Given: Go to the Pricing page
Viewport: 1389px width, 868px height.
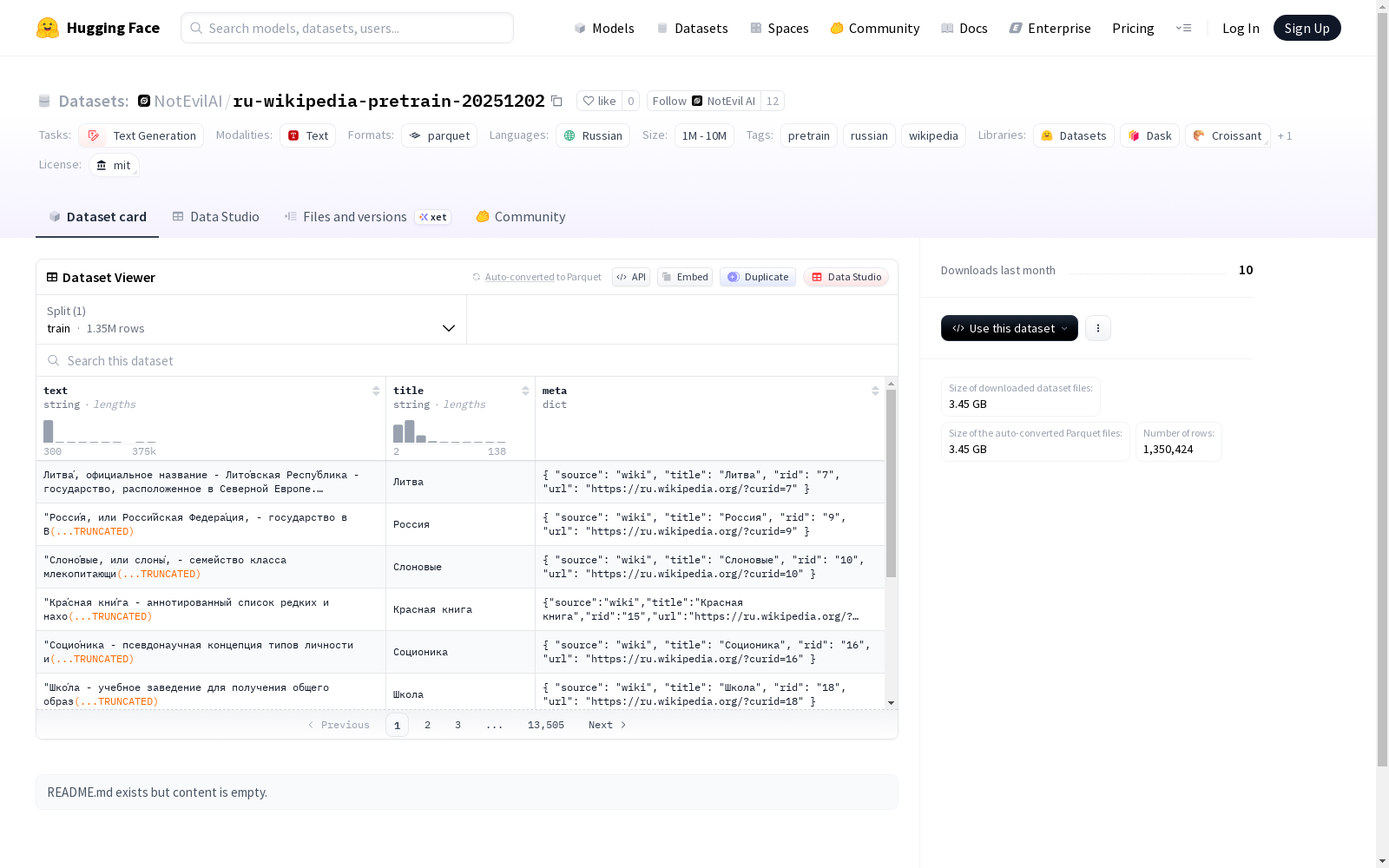Looking at the screenshot, I should coord(1133,28).
